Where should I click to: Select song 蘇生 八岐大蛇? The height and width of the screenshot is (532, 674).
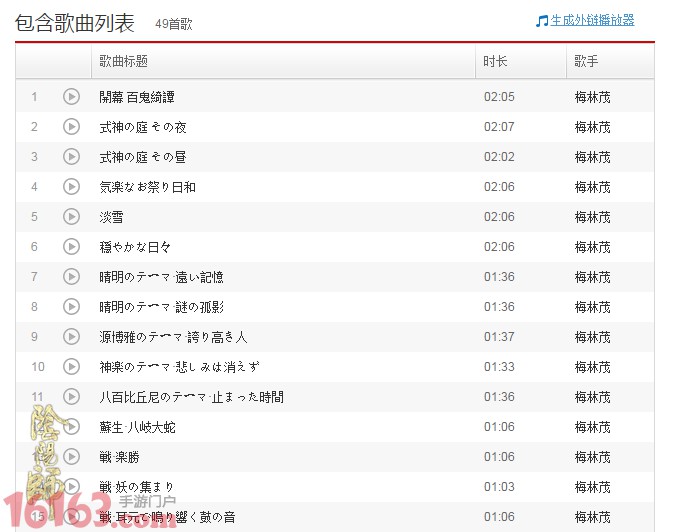pos(137,427)
